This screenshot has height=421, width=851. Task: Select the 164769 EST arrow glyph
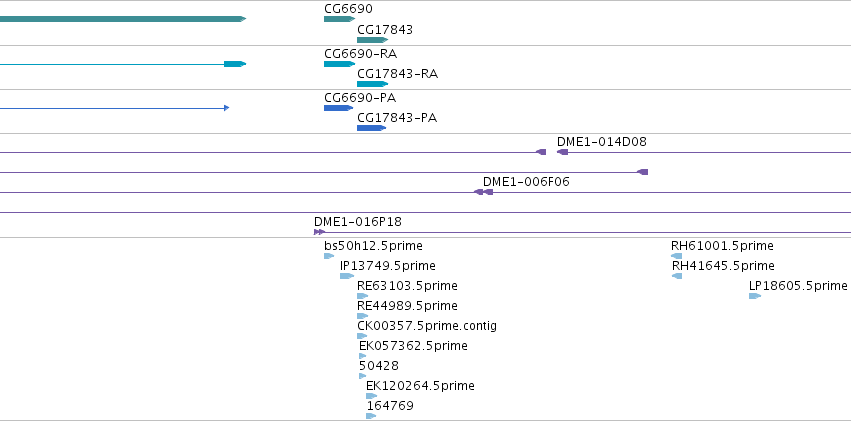coord(371,416)
